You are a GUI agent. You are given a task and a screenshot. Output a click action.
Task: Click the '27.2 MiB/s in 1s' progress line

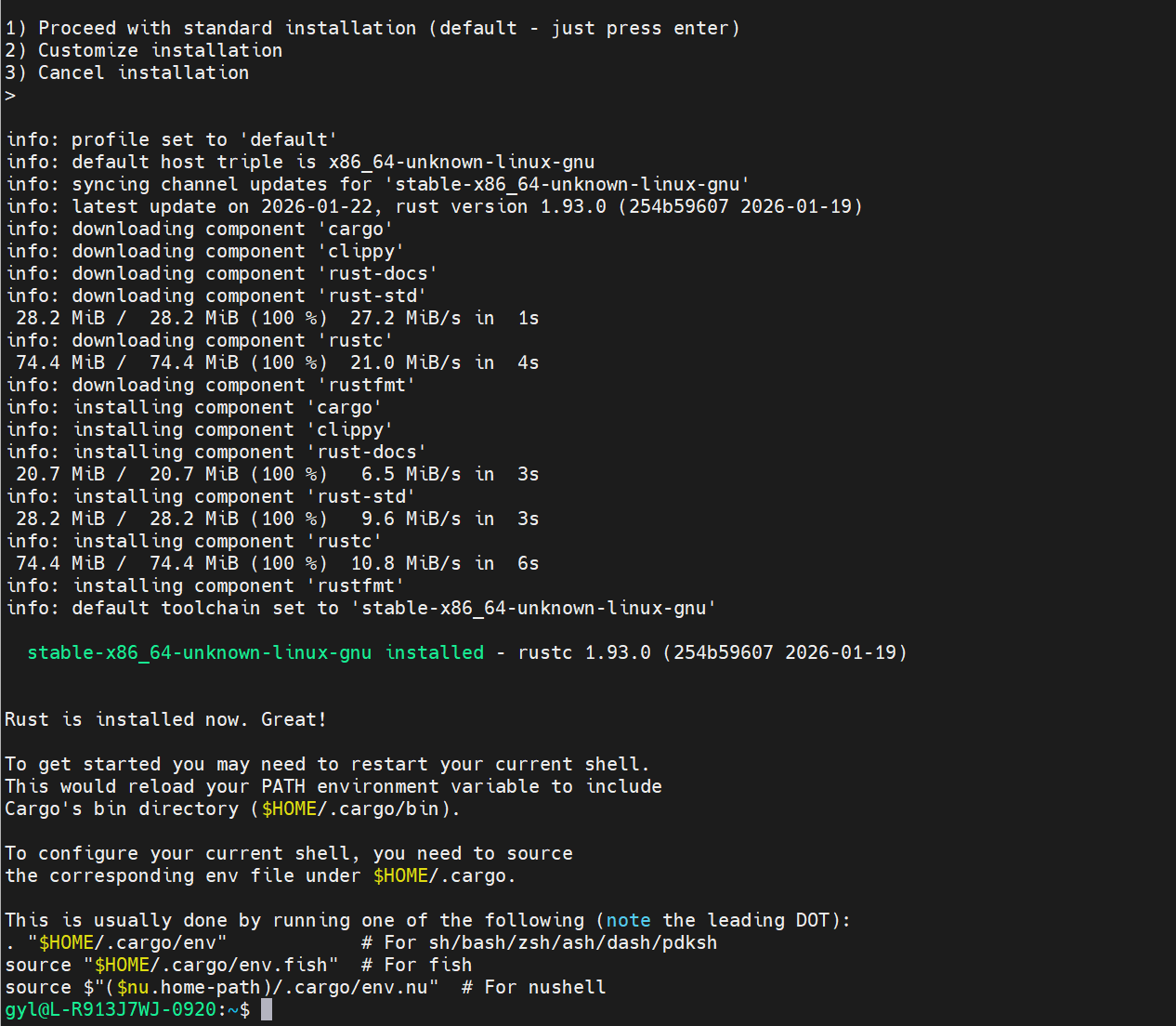(277, 318)
